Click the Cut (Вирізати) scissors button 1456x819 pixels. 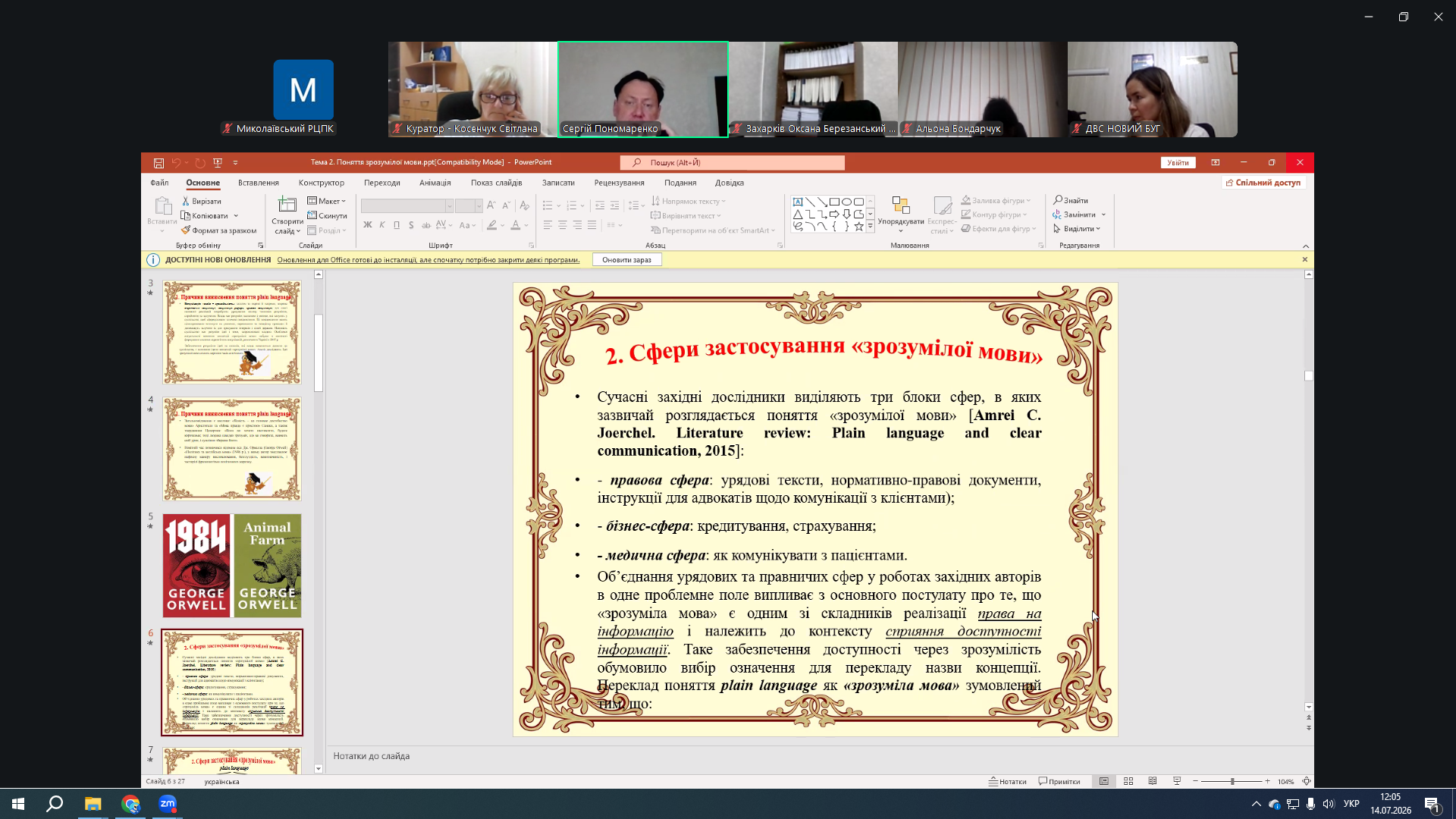click(x=202, y=201)
